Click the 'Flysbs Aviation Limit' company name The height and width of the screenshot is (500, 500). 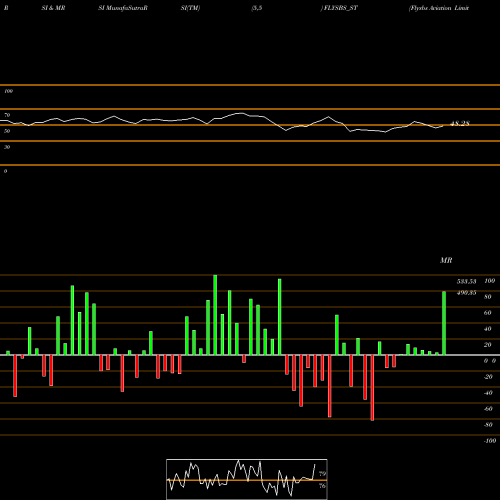click(439, 8)
